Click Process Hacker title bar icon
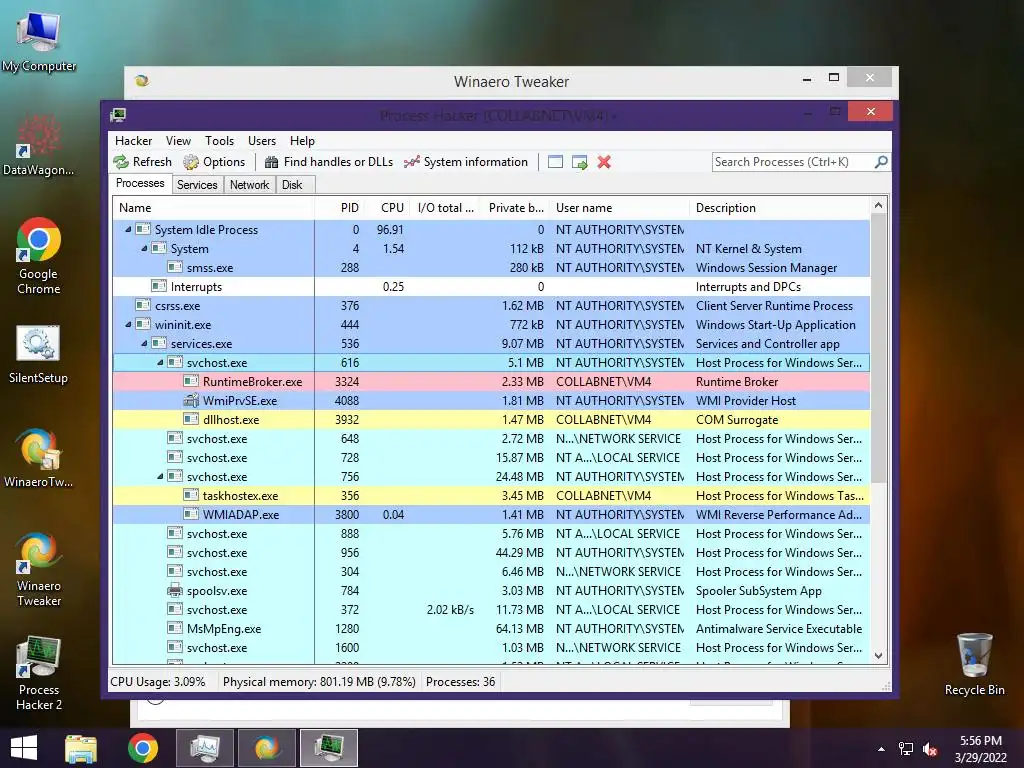Image resolution: width=1024 pixels, height=768 pixels. [118, 115]
